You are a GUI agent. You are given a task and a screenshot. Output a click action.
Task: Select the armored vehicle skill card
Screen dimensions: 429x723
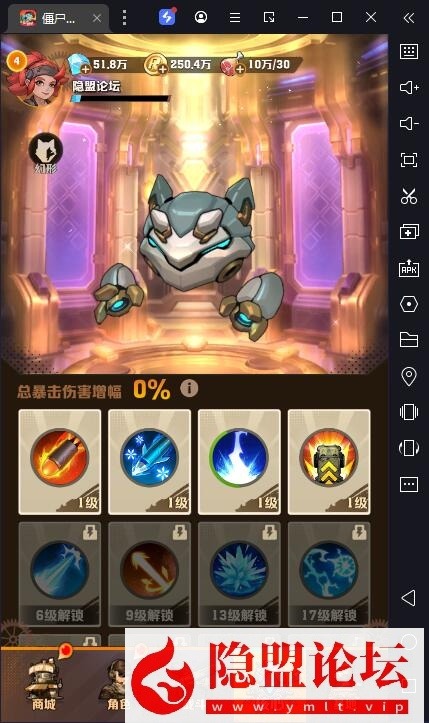pos(329,462)
